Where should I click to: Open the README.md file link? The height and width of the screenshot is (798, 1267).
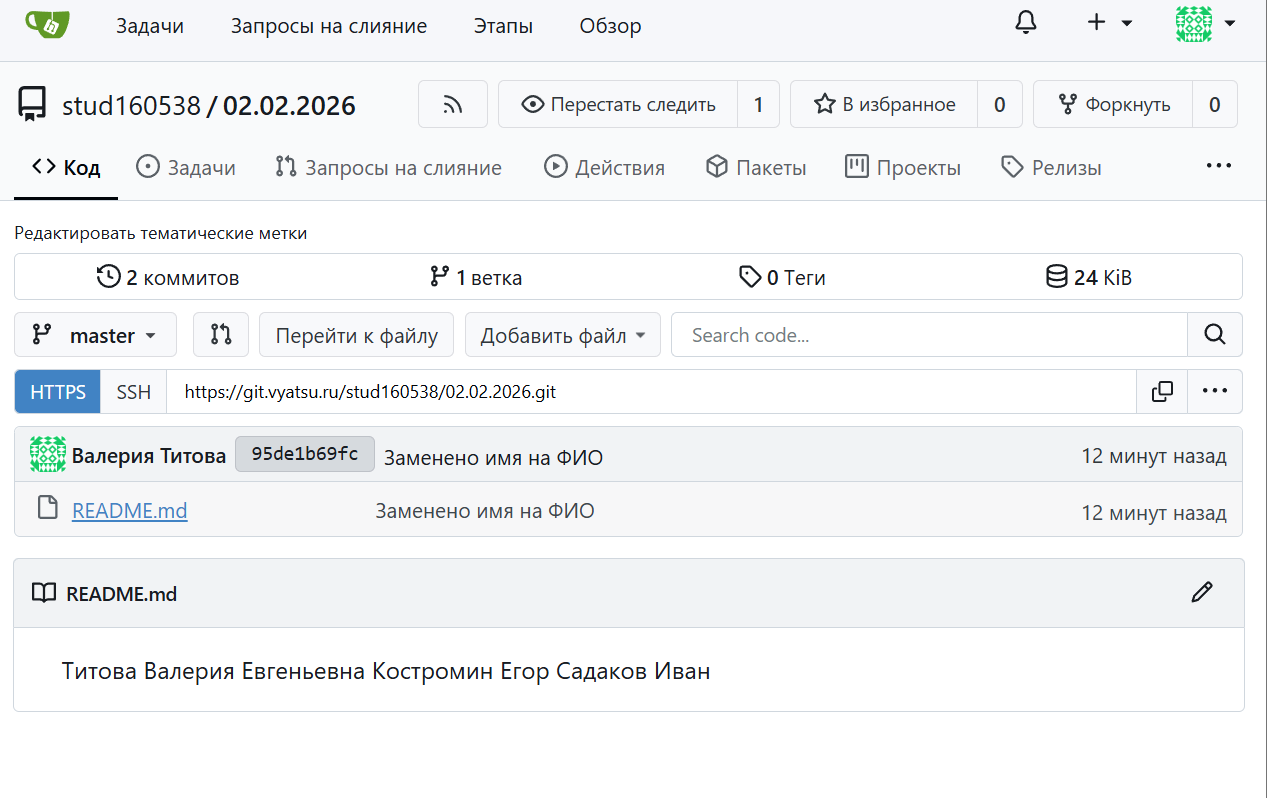129,511
